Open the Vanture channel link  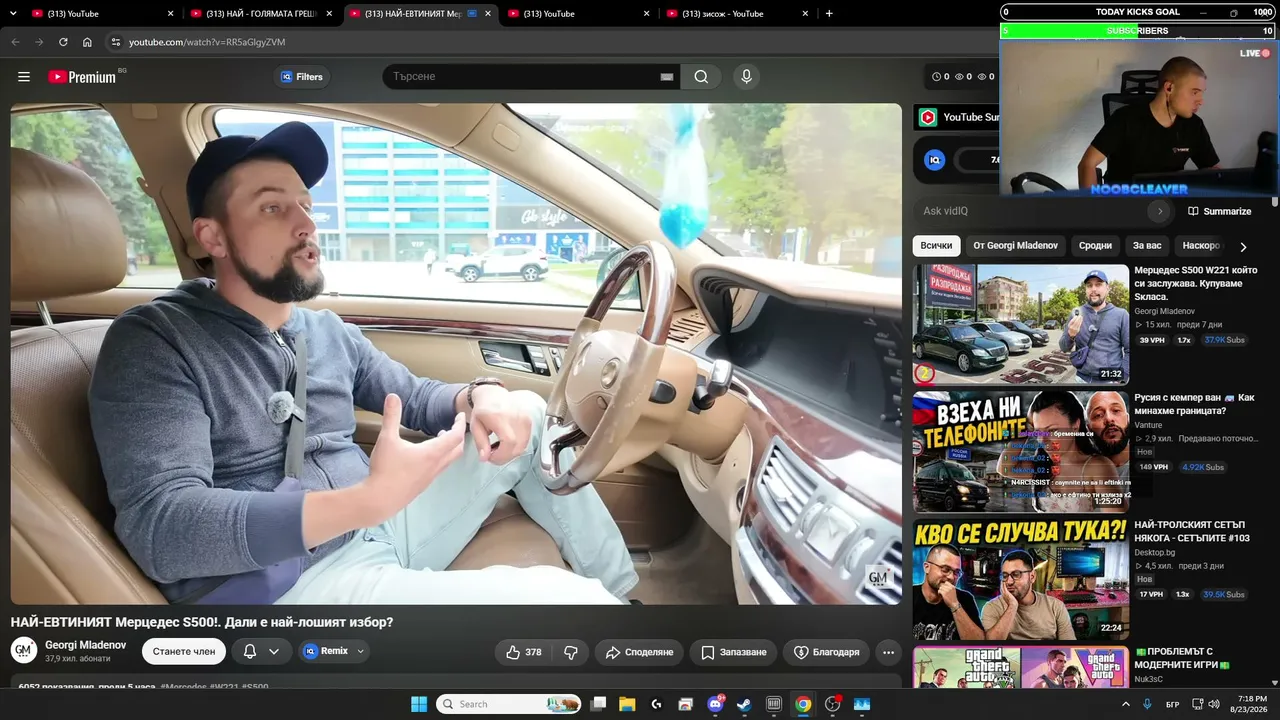coord(1148,425)
